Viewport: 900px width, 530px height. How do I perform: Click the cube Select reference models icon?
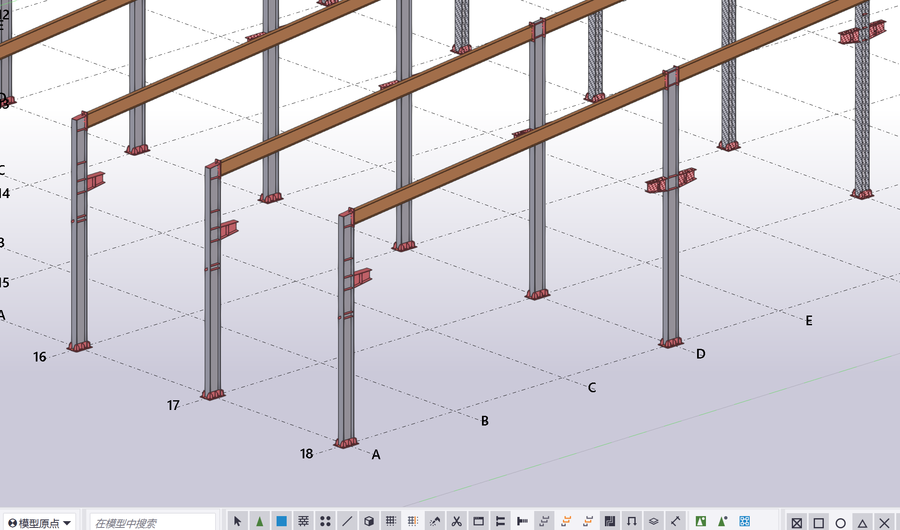click(x=369, y=521)
